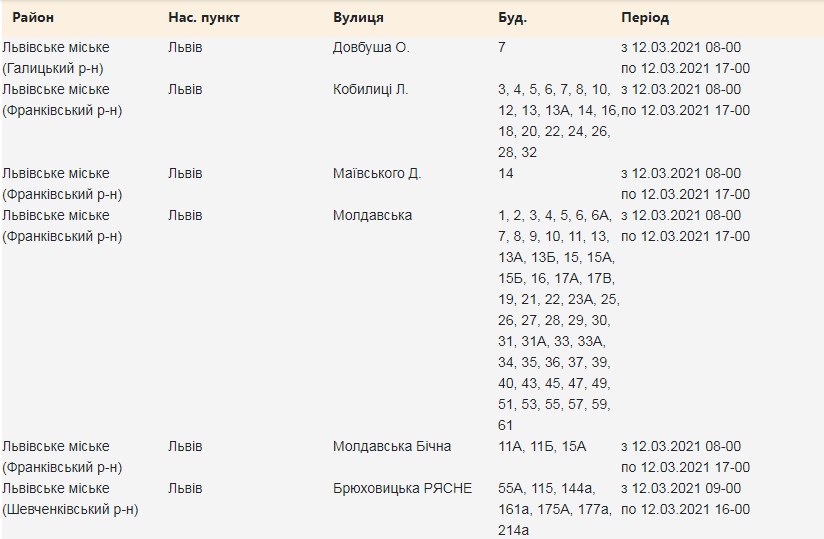Click the Маївського Д. street name
This screenshot has height=539, width=824.
pyautogui.click(x=377, y=173)
